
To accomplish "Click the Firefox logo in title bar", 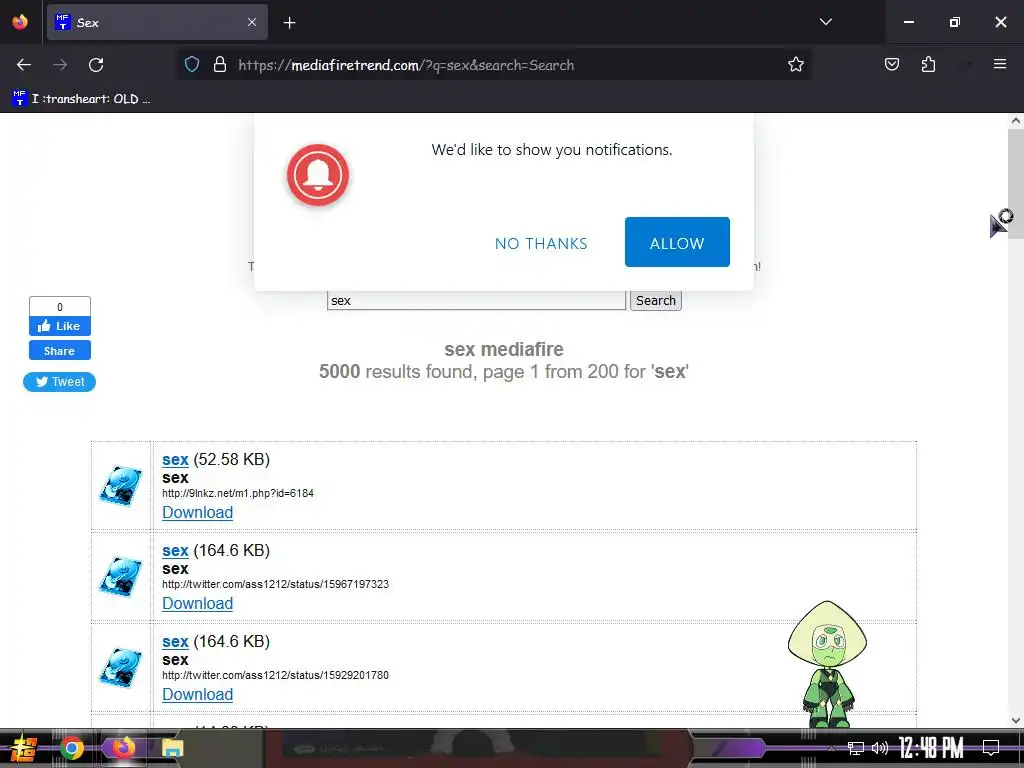I will click(x=20, y=22).
